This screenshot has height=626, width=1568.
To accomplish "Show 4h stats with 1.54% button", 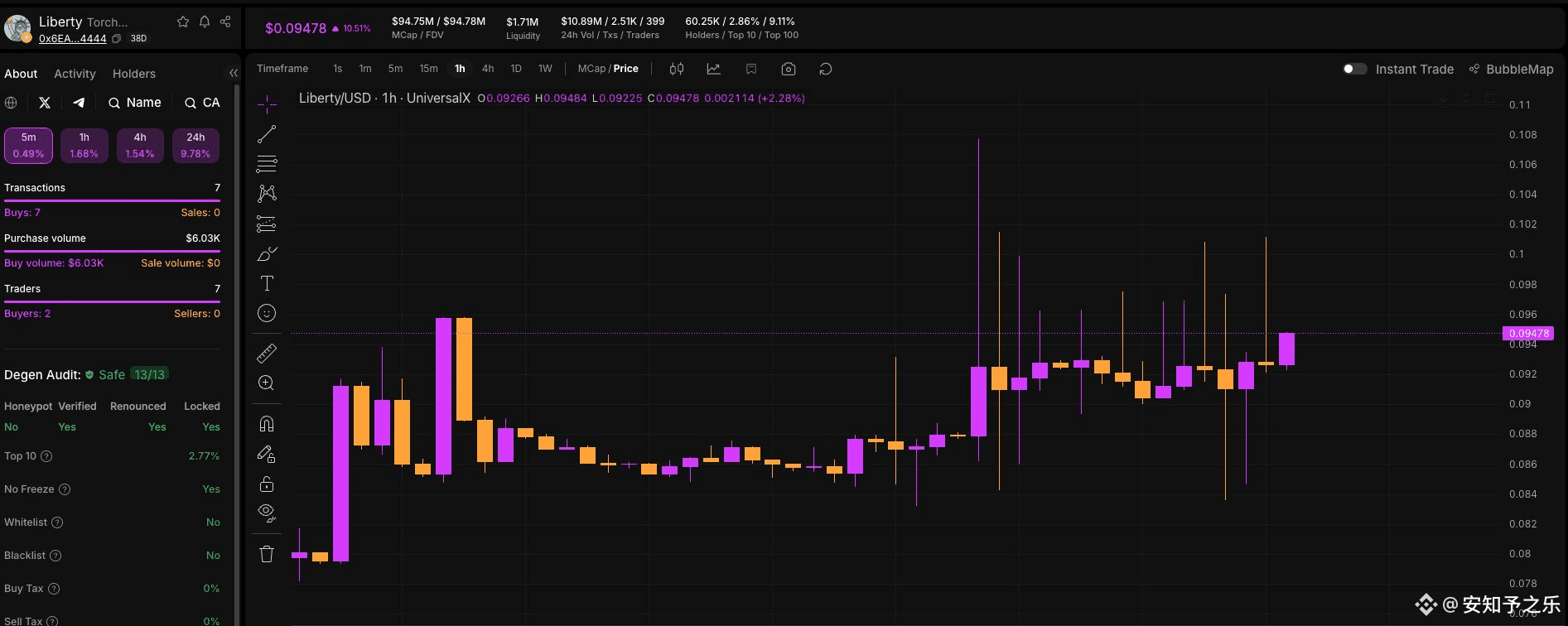I will (x=140, y=146).
